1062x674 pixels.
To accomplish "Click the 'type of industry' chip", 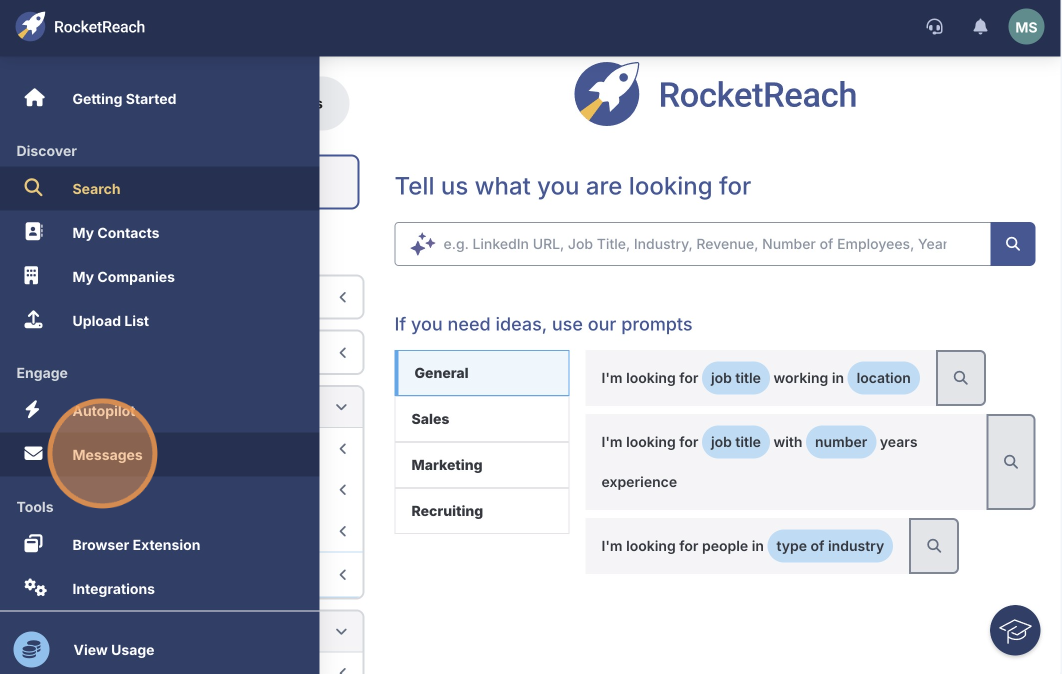I will [x=830, y=546].
